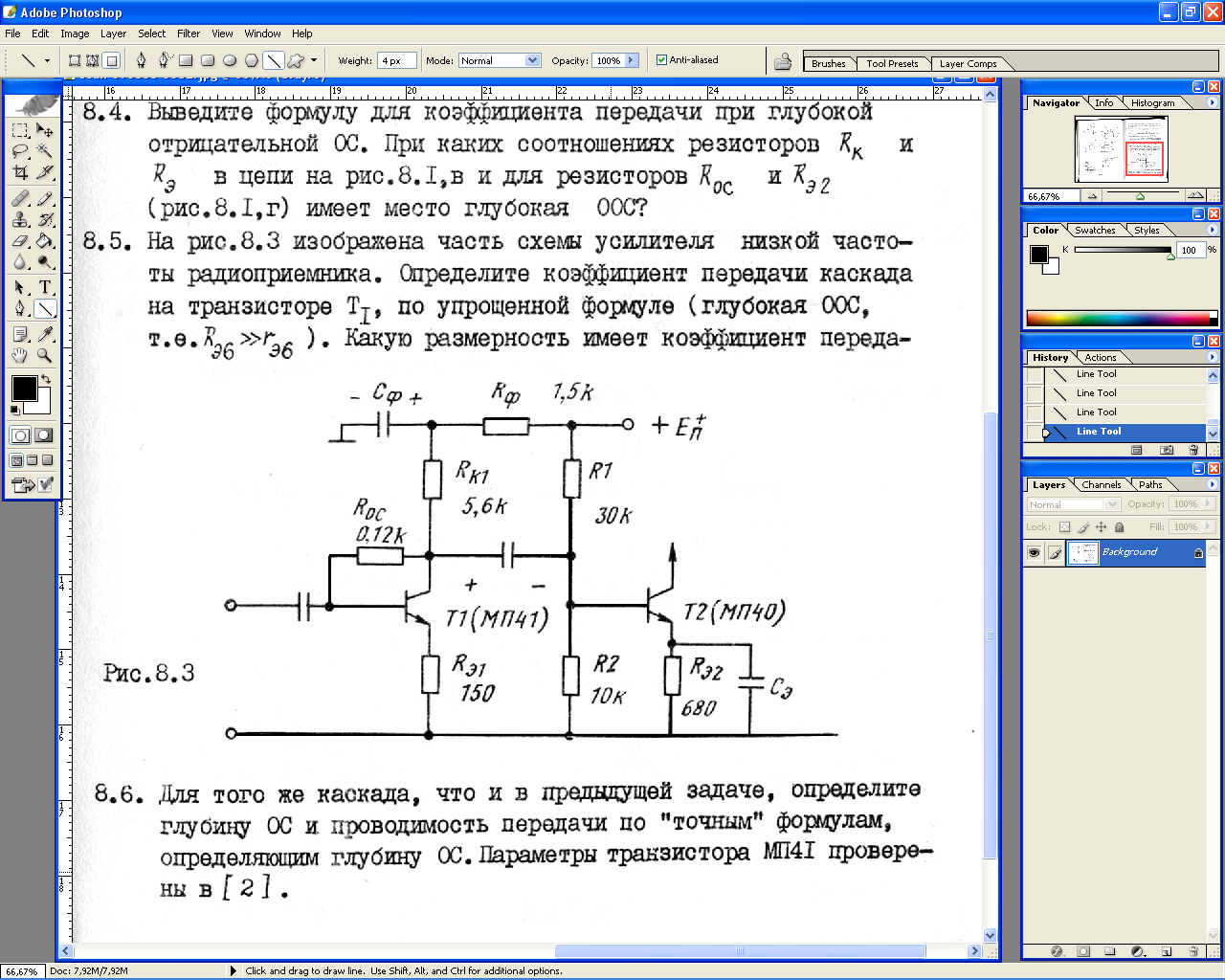Viewport: 1225px width, 980px height.
Task: Enable Fill Pixels mode in options bar
Action: pyautogui.click(x=112, y=60)
